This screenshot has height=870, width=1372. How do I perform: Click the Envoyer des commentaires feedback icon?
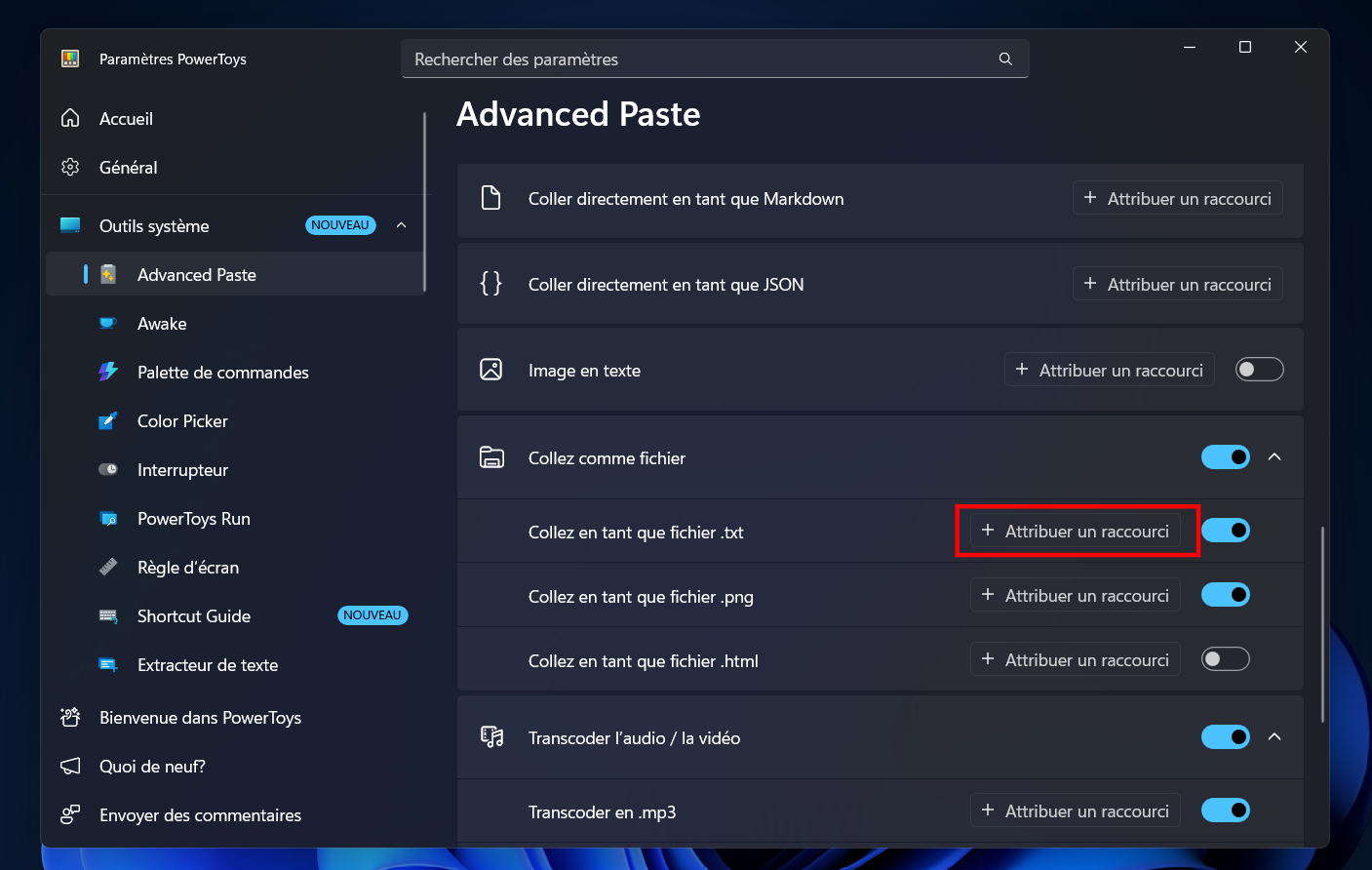pos(70,814)
